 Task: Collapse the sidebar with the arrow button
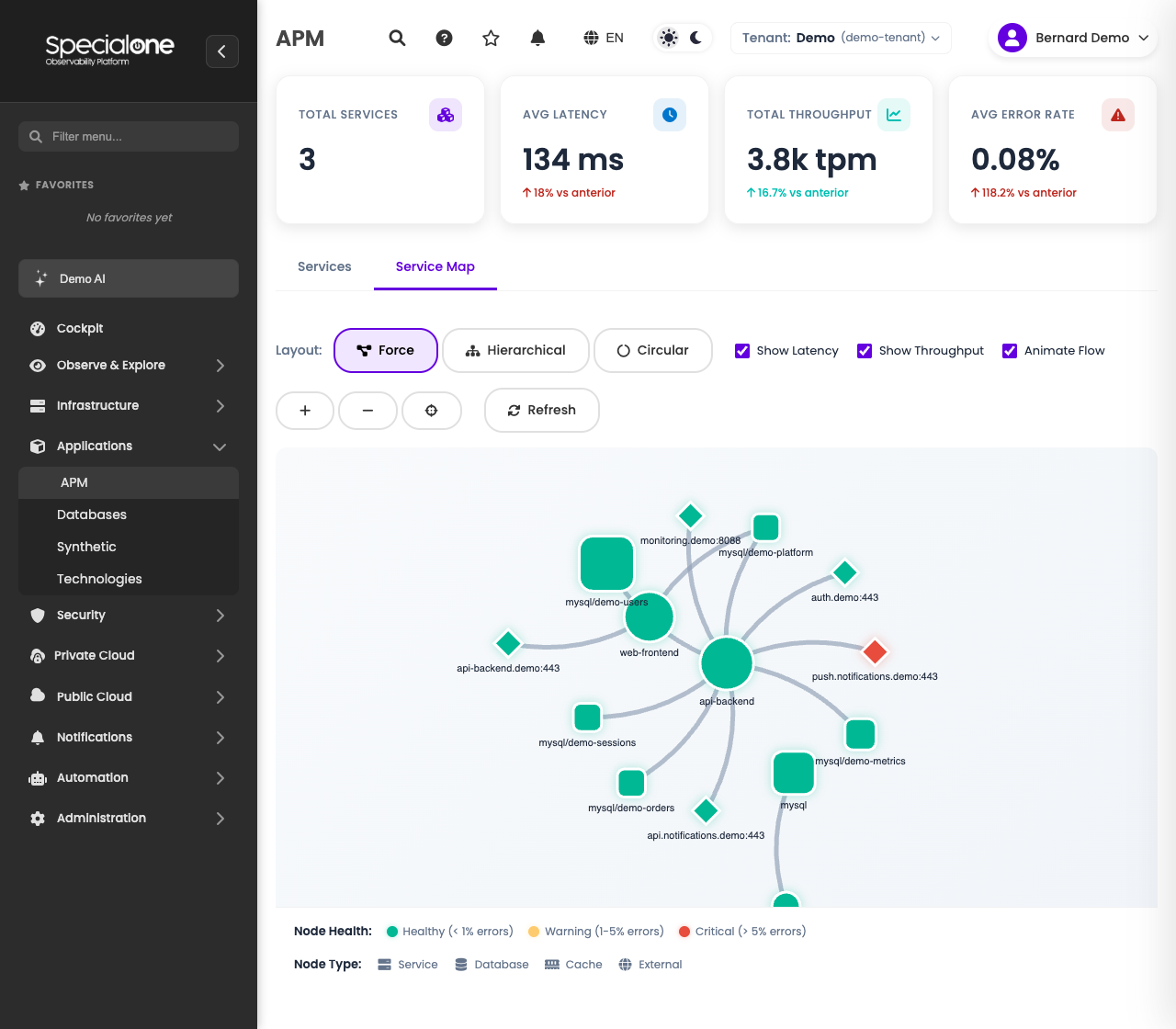[221, 51]
